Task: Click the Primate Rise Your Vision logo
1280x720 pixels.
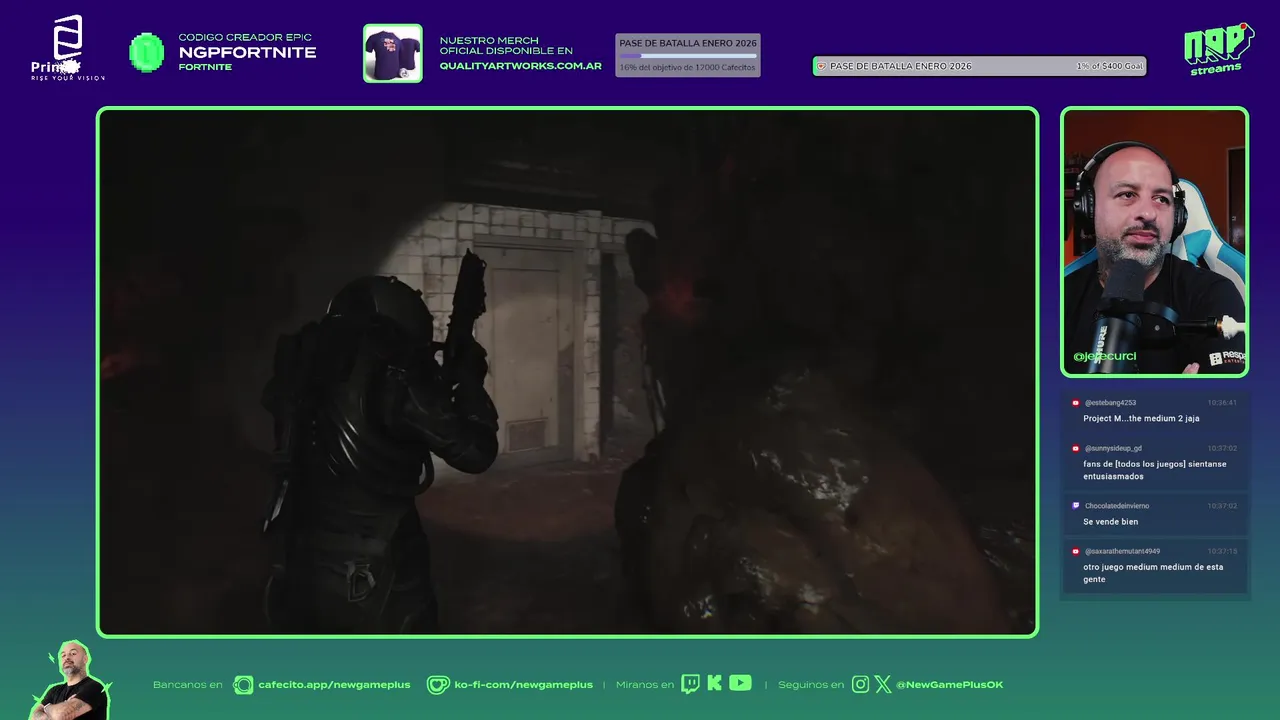Action: [67, 48]
